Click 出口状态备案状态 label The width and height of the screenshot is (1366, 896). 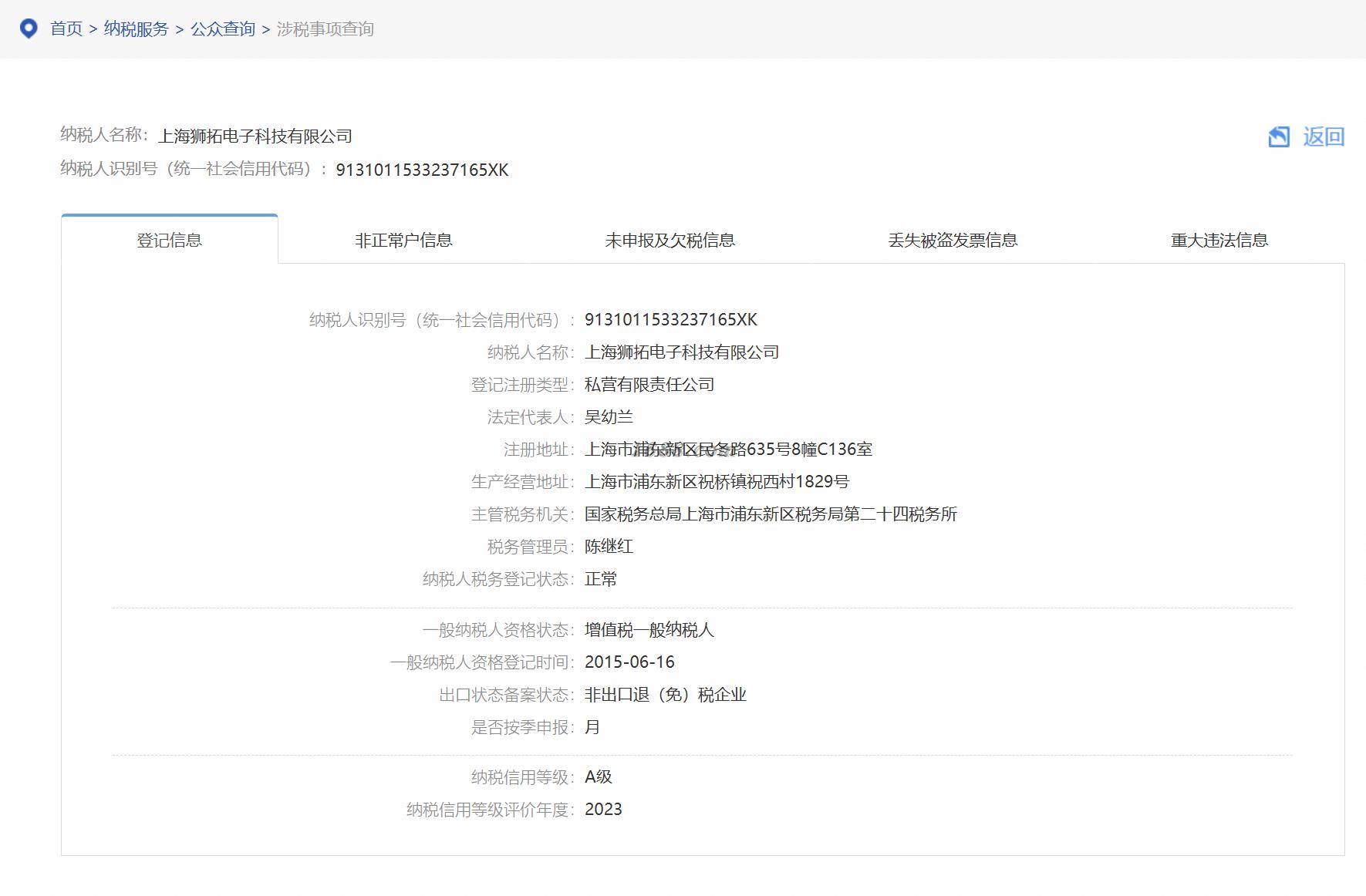click(x=507, y=695)
